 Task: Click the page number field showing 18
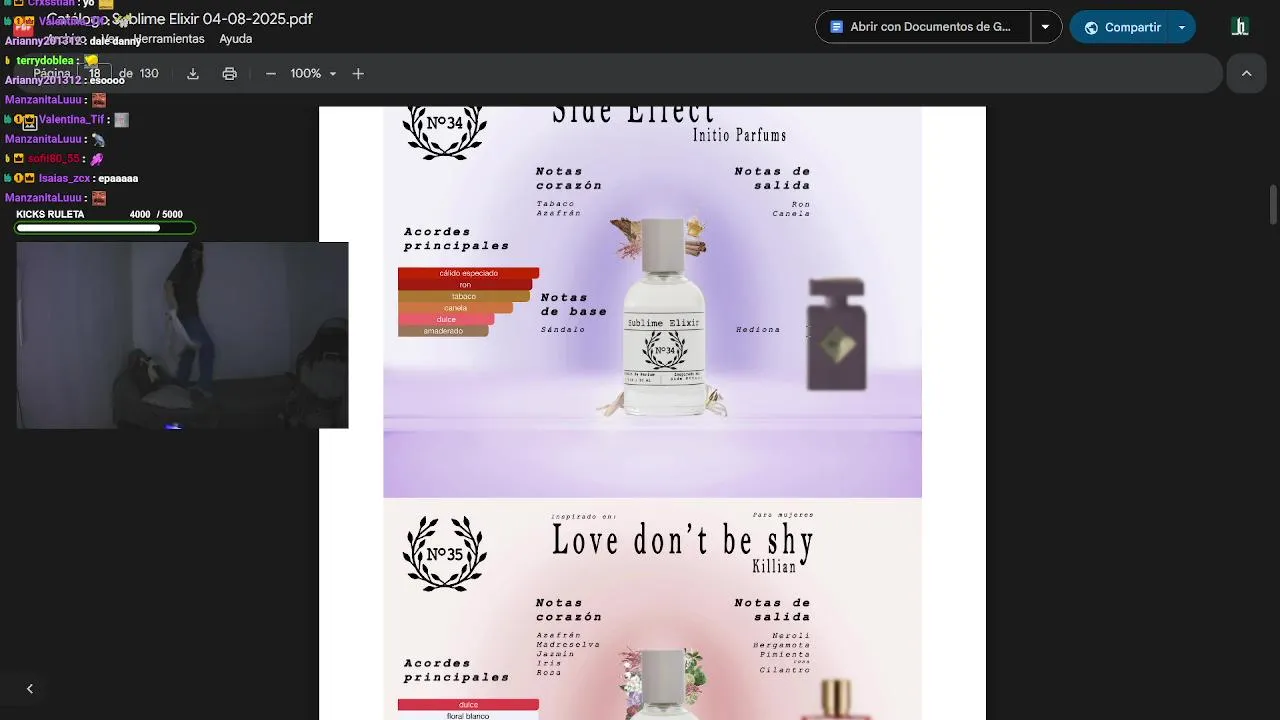97,74
